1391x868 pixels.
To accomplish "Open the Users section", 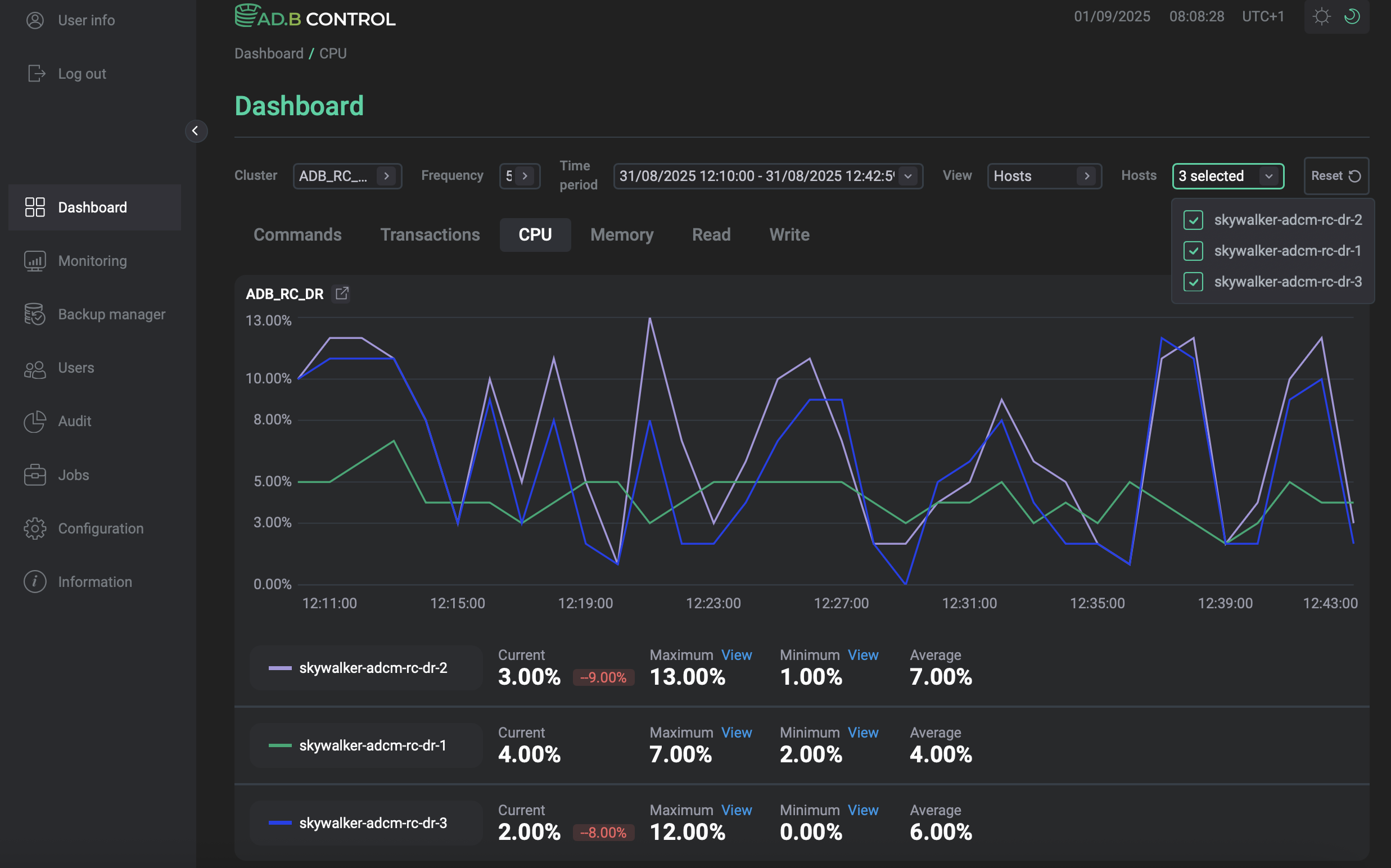I will tap(75, 368).
